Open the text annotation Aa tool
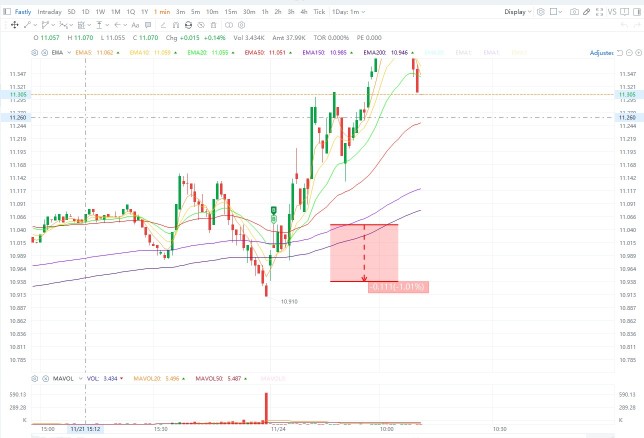 point(135,25)
